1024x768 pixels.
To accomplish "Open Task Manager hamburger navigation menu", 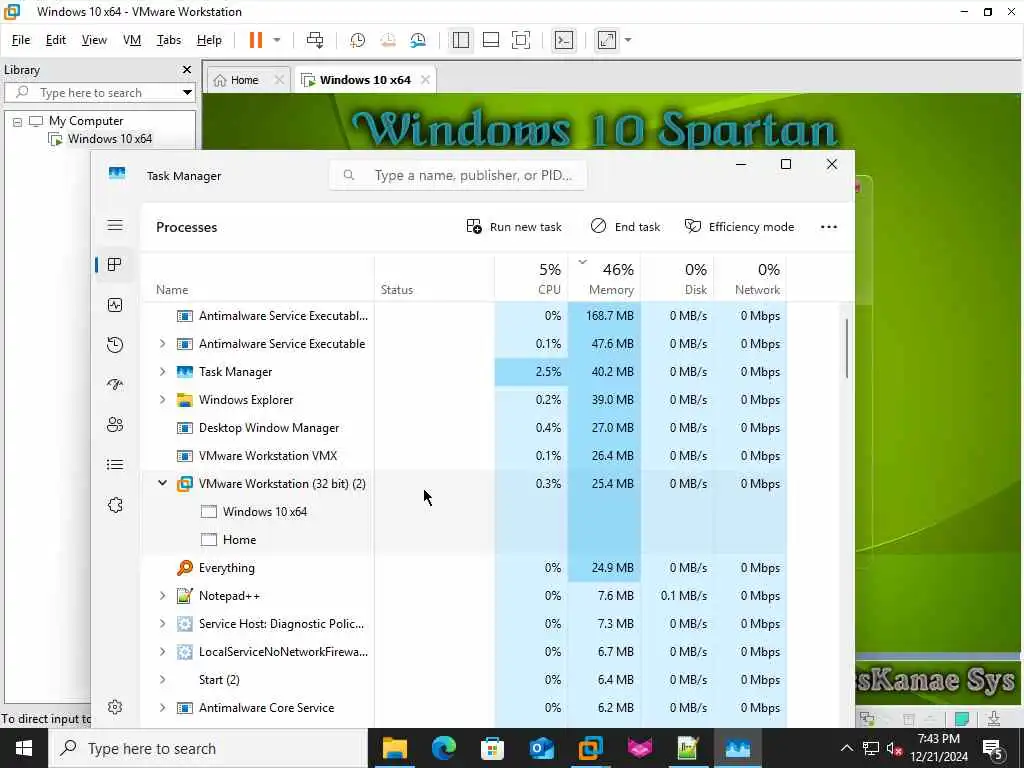I will coord(115,225).
